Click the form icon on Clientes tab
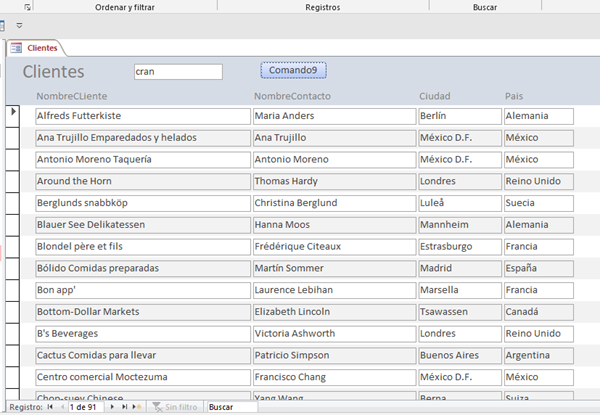 coord(16,47)
